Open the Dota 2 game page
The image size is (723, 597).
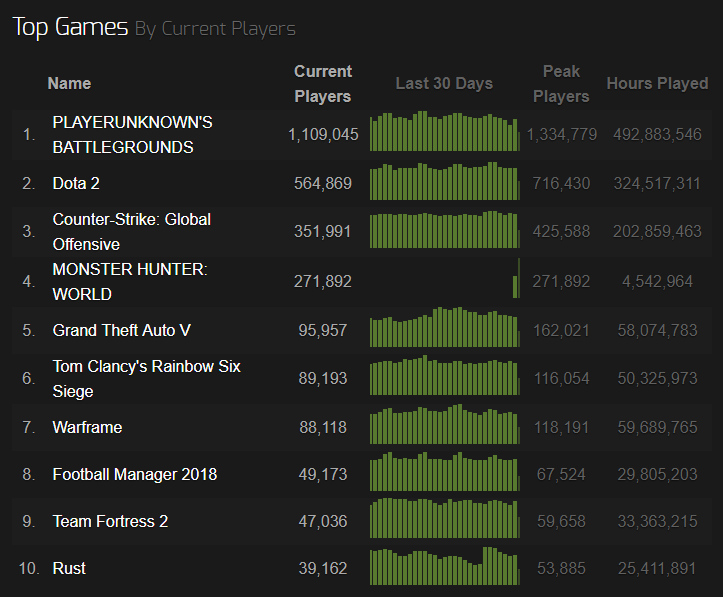coord(76,183)
